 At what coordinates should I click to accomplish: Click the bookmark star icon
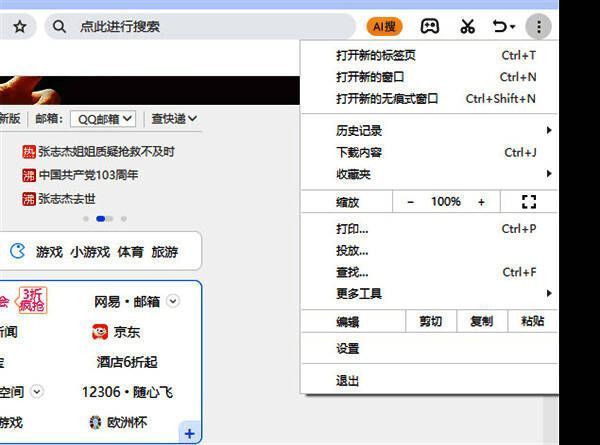20,27
